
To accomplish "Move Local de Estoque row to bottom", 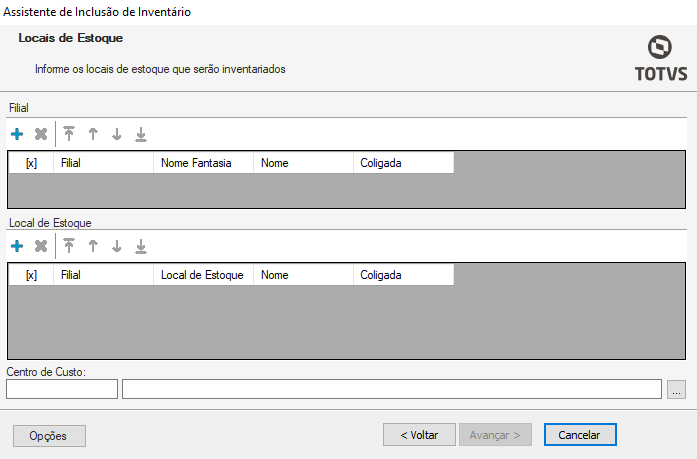I will 141,246.
